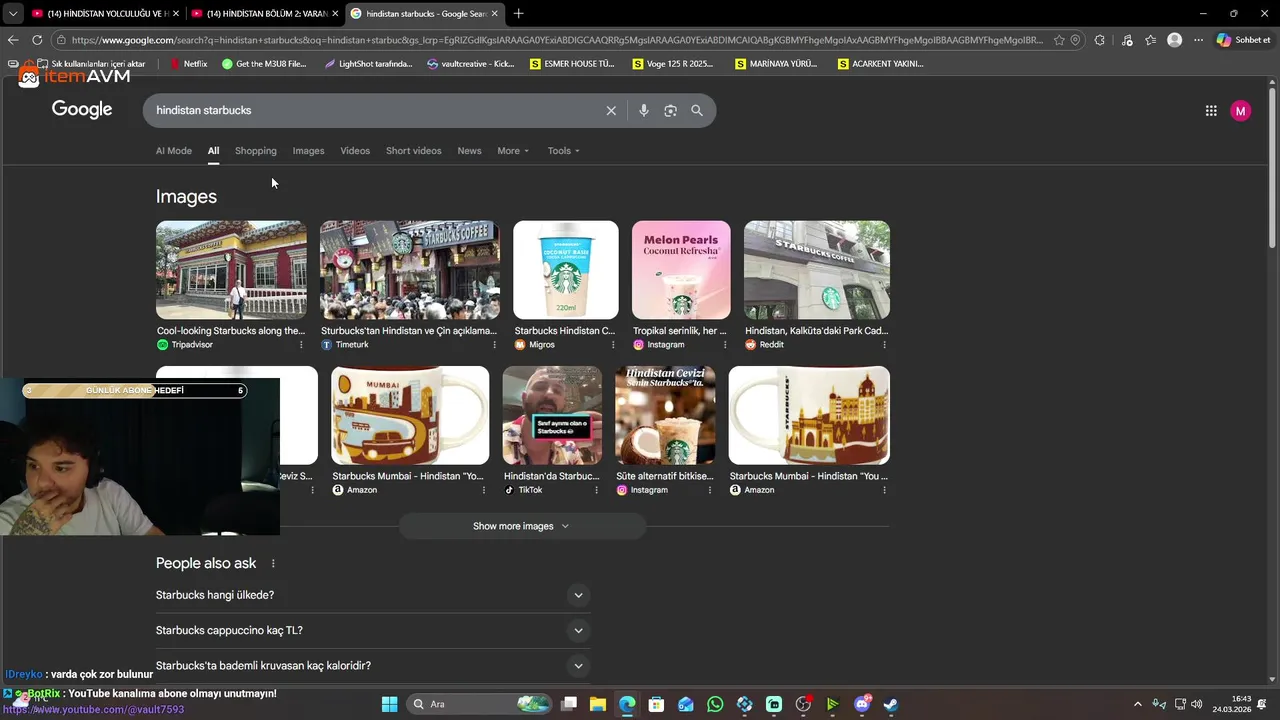Go back to the previous page
Screen dimensions: 1280x720
(x=12, y=40)
